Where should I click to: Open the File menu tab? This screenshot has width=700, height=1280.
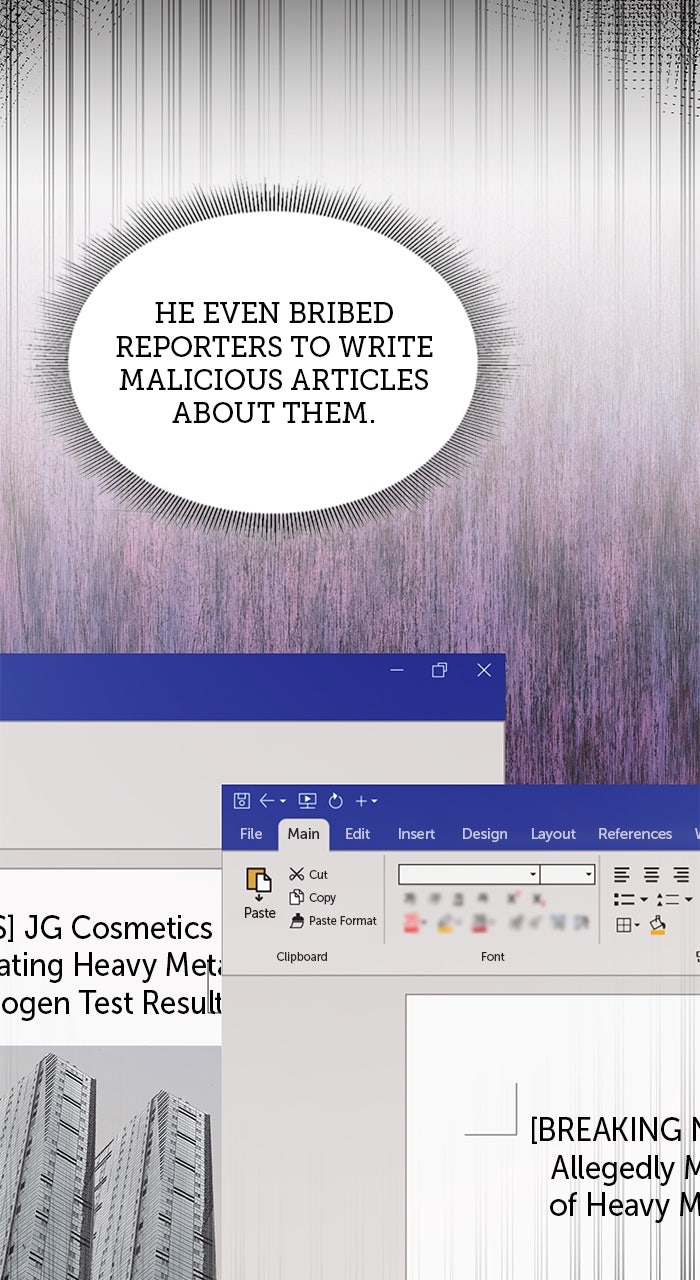[x=251, y=834]
